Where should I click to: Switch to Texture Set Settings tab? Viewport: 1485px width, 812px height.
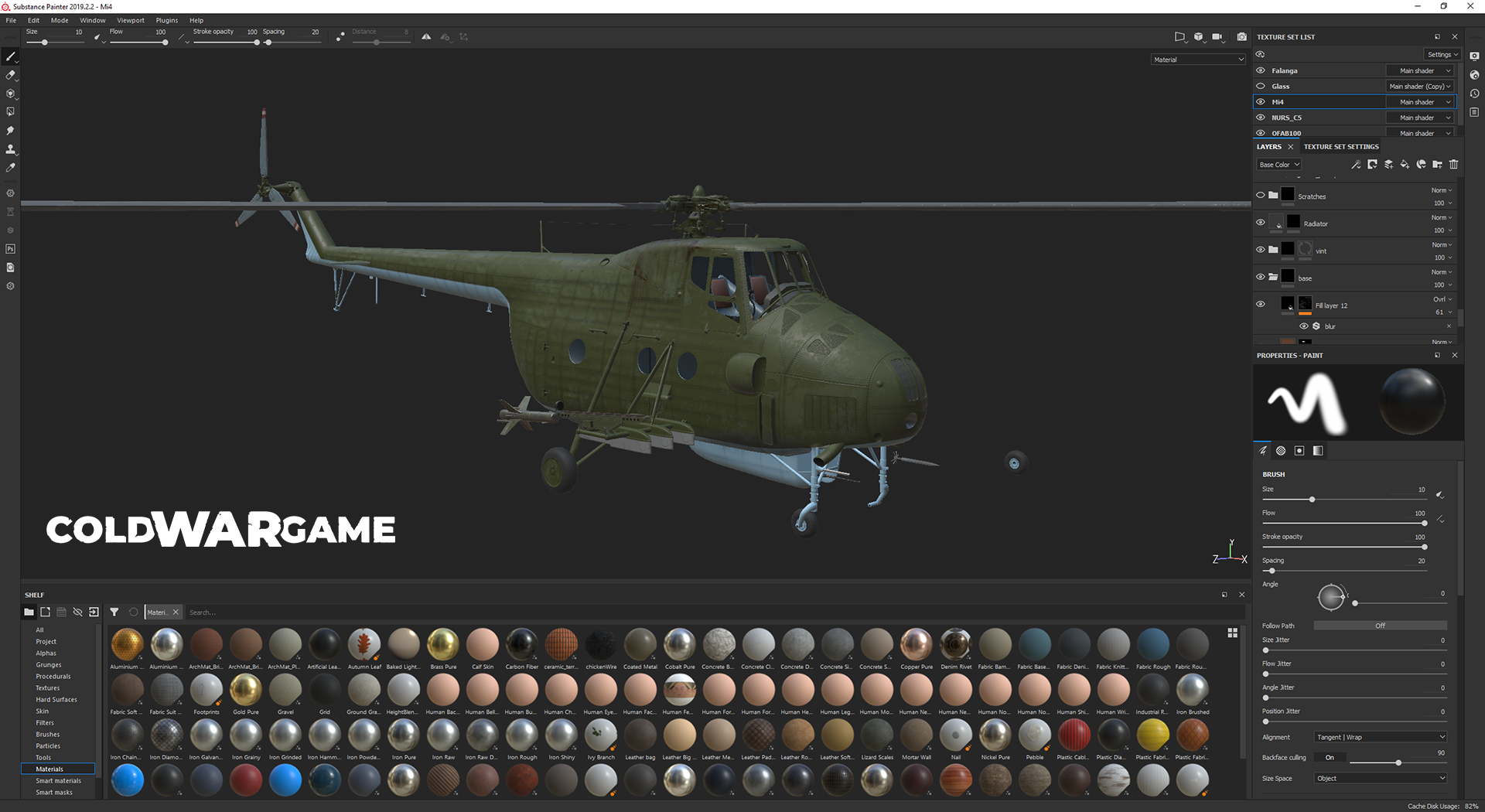tap(1341, 147)
